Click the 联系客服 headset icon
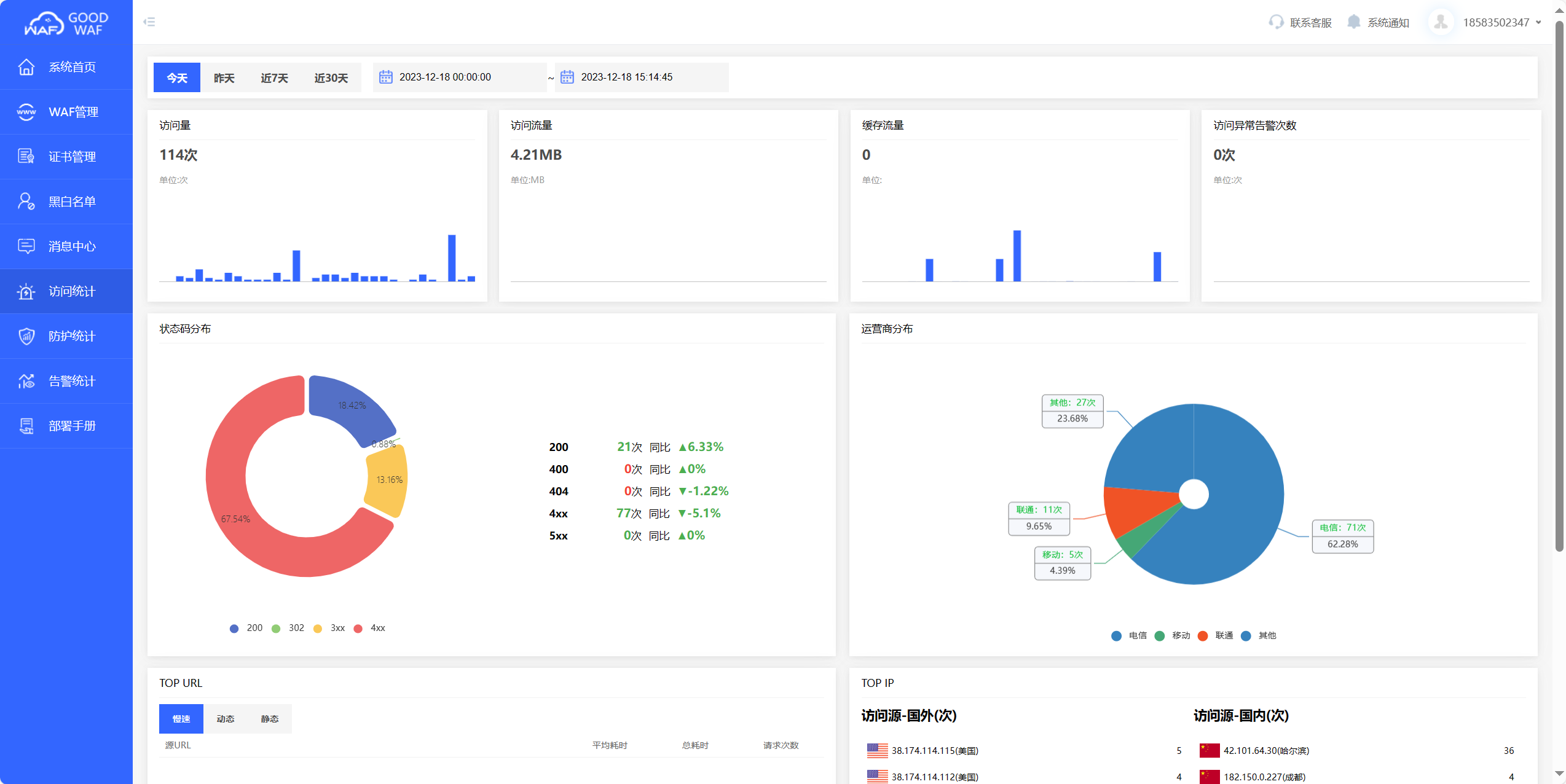Image resolution: width=1566 pixels, height=784 pixels. pos(1276,22)
